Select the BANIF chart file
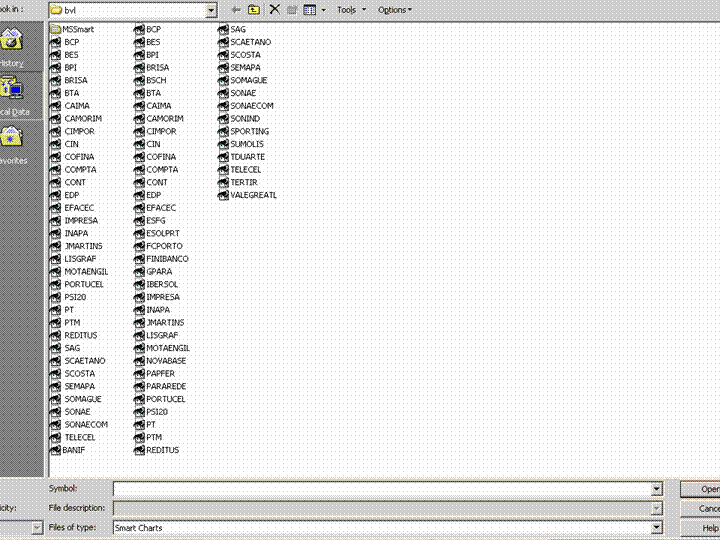The image size is (720, 540). [x=68, y=450]
